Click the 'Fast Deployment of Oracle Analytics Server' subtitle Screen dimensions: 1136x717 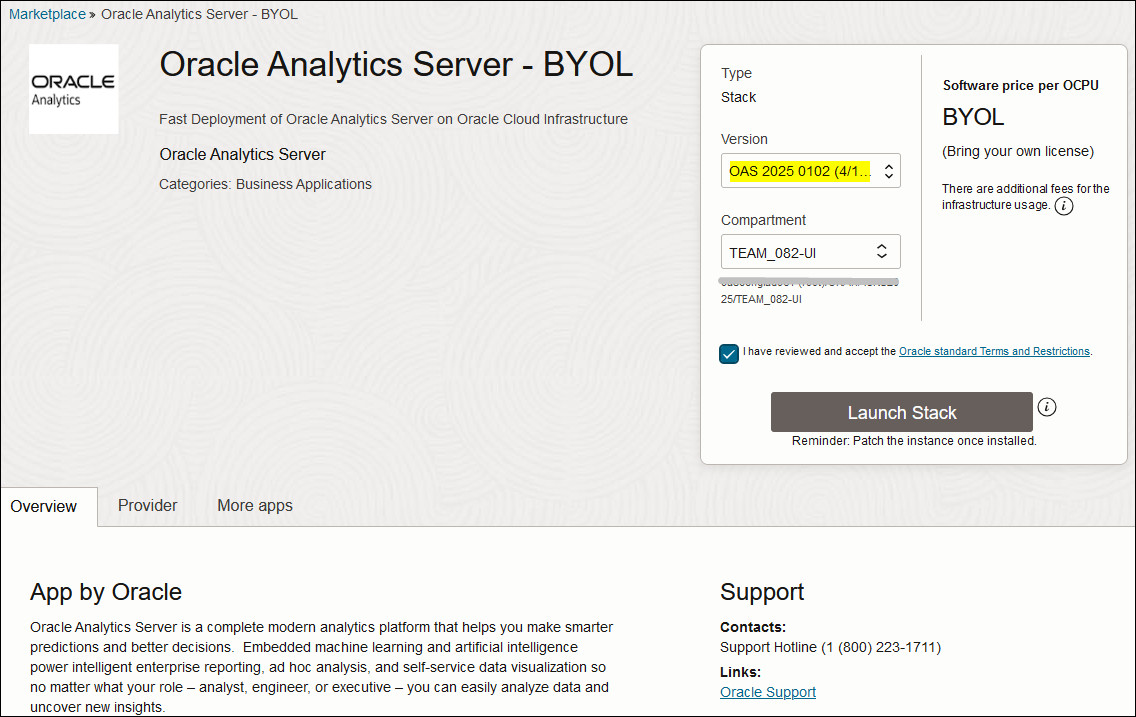(x=393, y=119)
